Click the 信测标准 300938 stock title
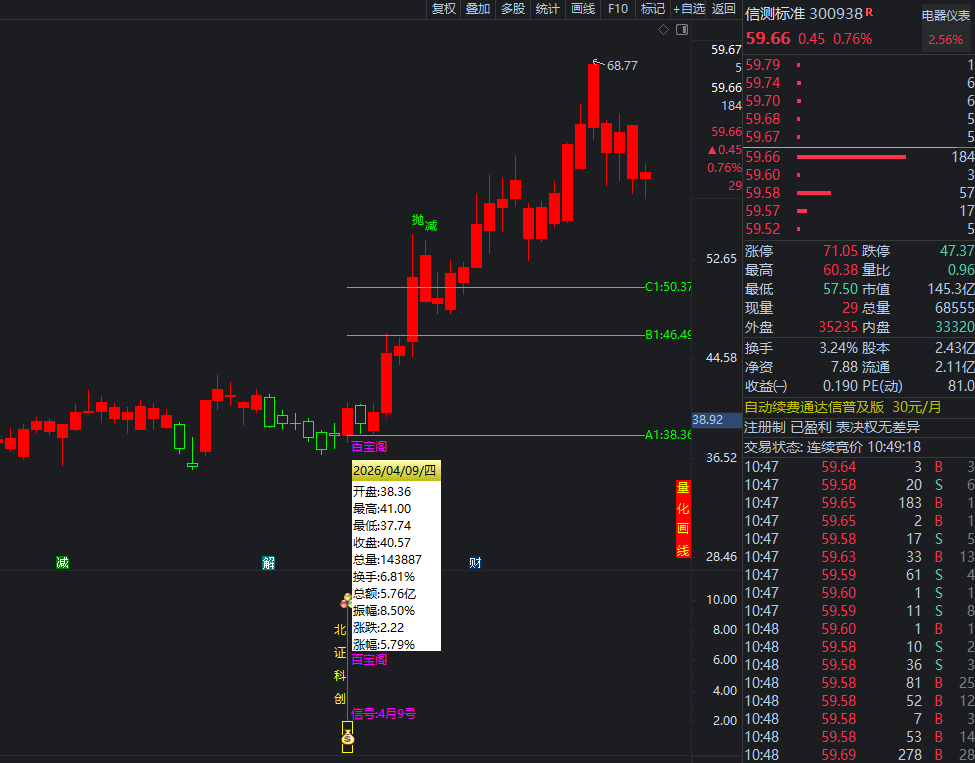Viewport: 975px width, 763px height. pos(804,14)
